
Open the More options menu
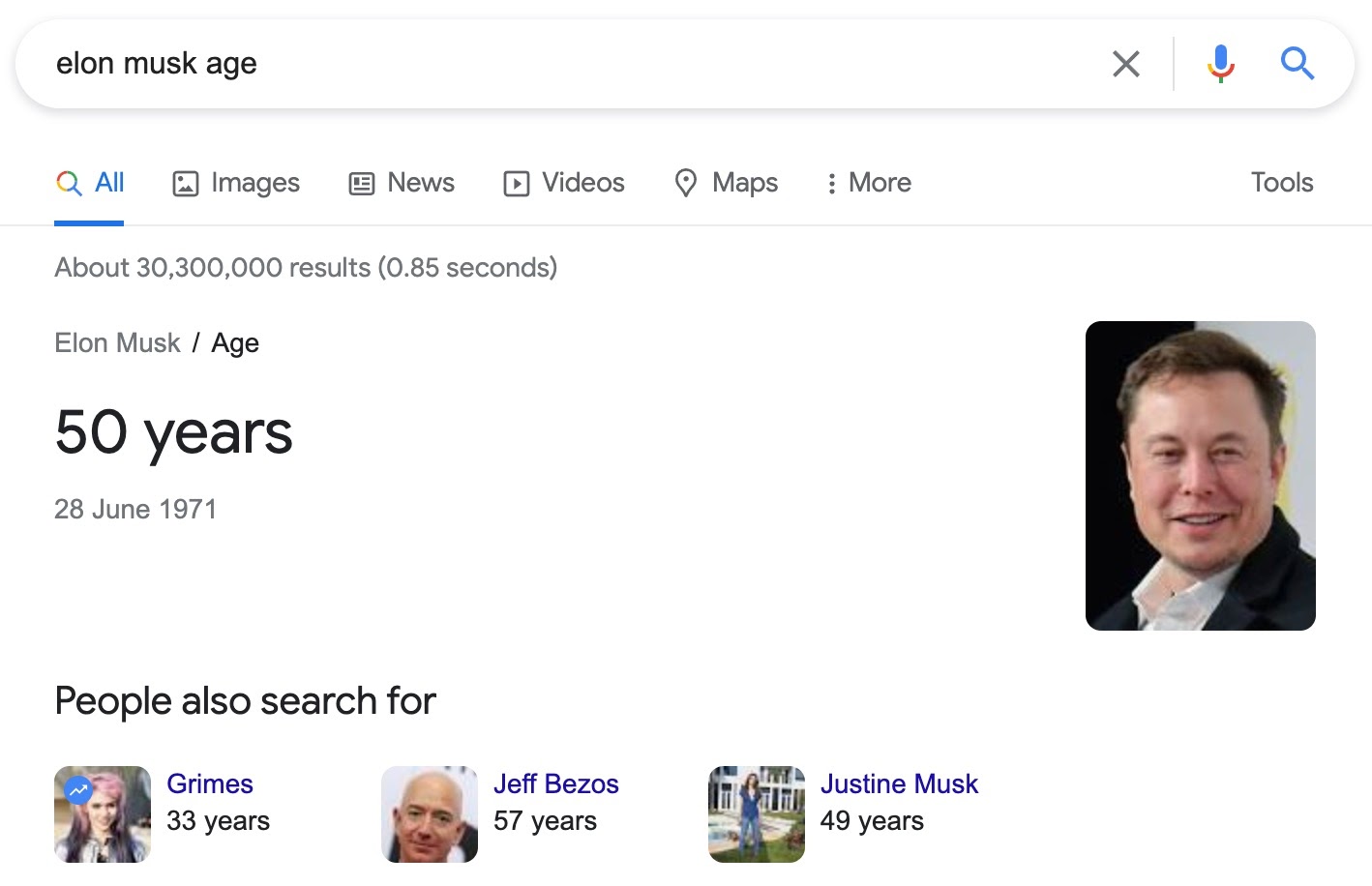tap(867, 182)
